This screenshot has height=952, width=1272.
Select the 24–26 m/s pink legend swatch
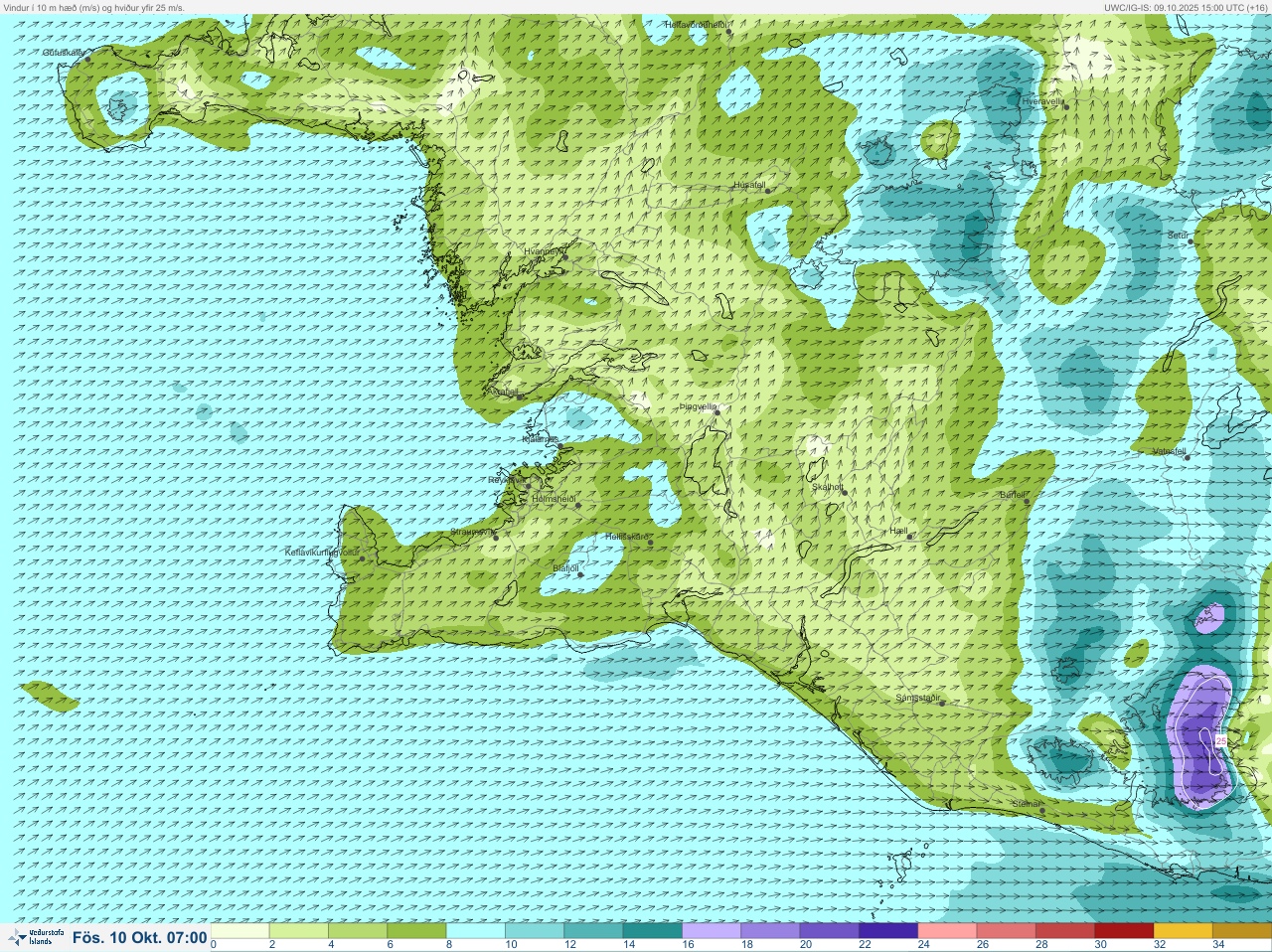point(947,931)
